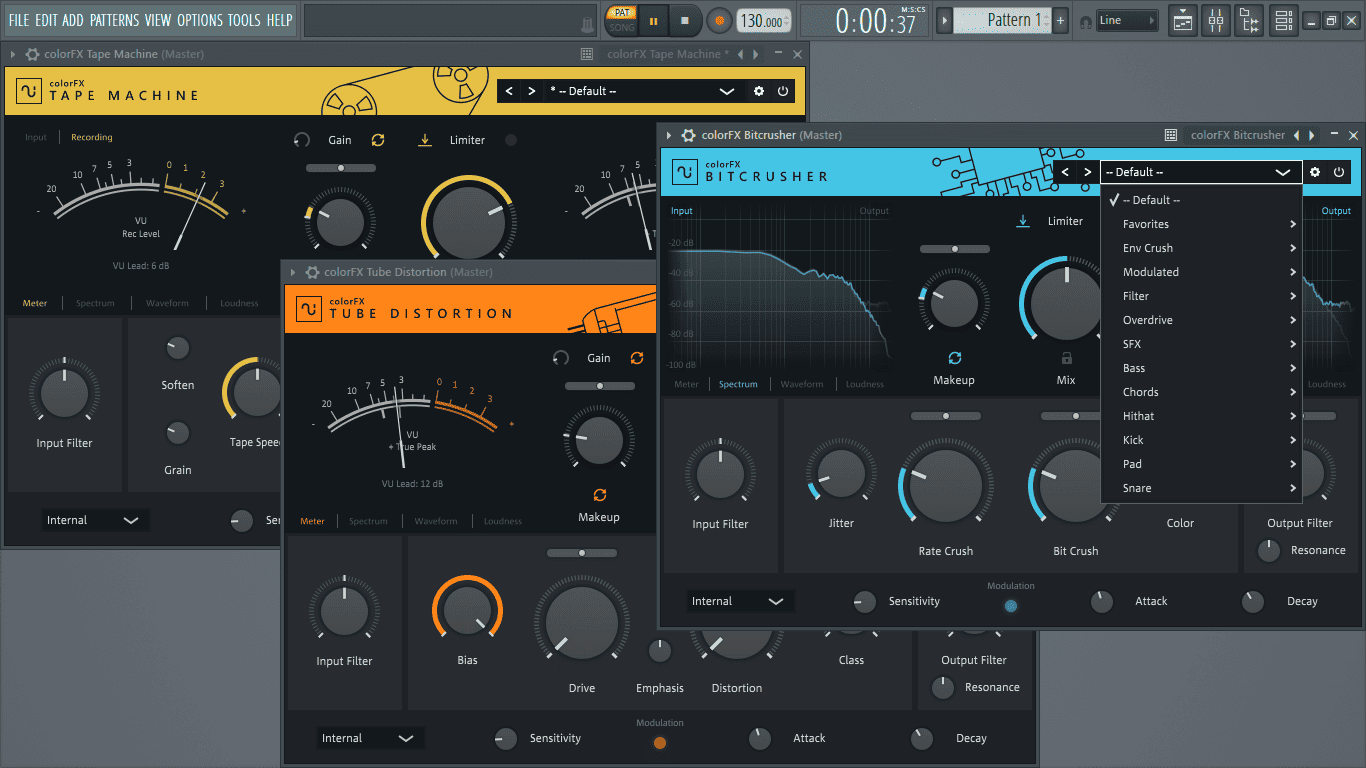Switch Tape Machine meter to Input

(x=36, y=137)
